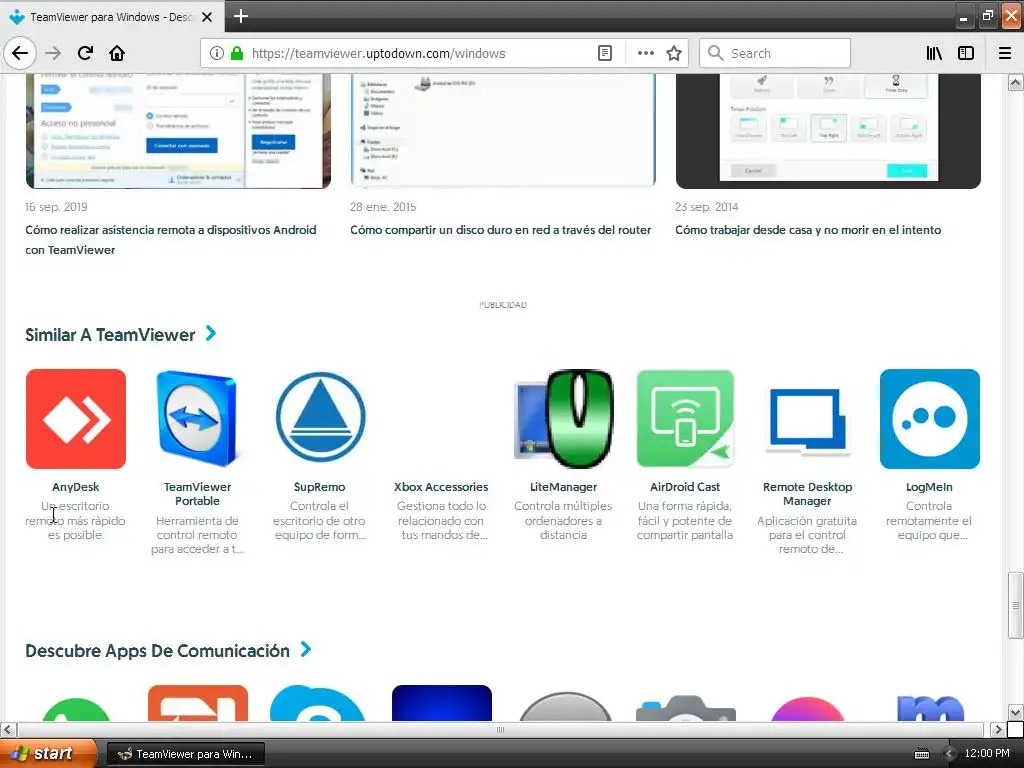Open the AirDroid Cast icon
The height and width of the screenshot is (768, 1024).
pos(685,419)
